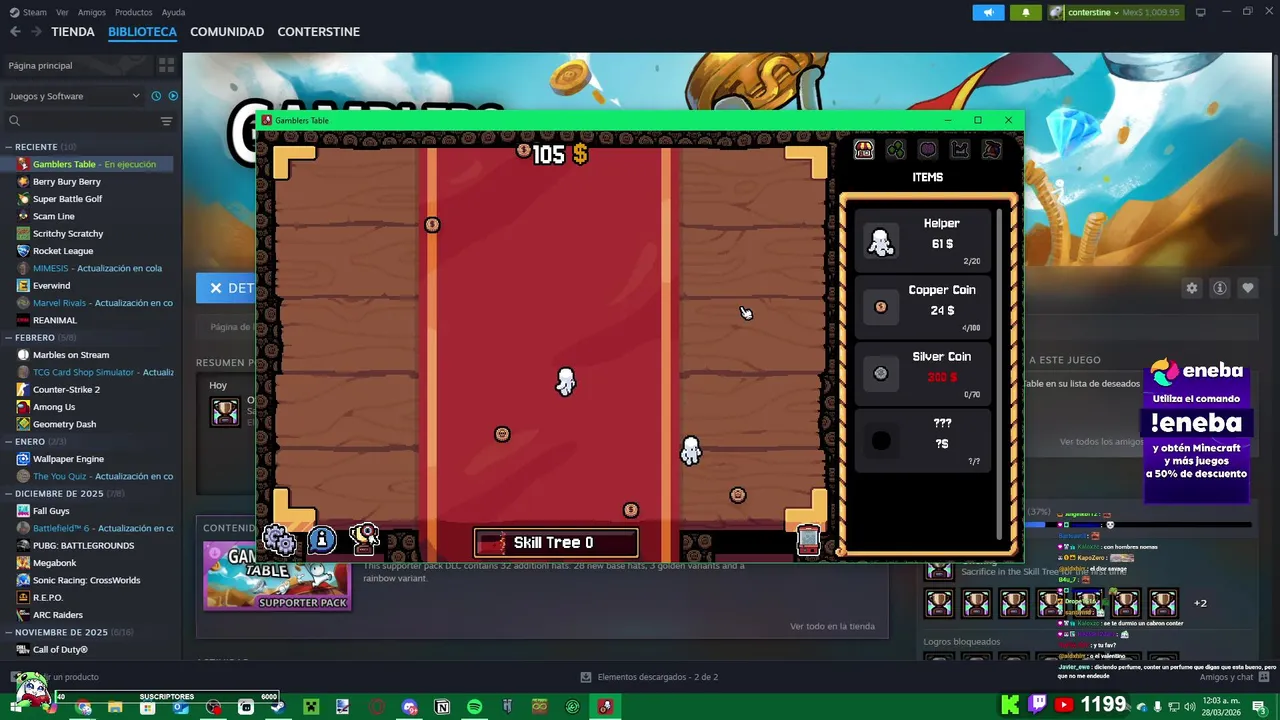The image size is (1280, 720).
Task: Click the Gamblers Table scrollbar in items panel
Action: 1000,372
